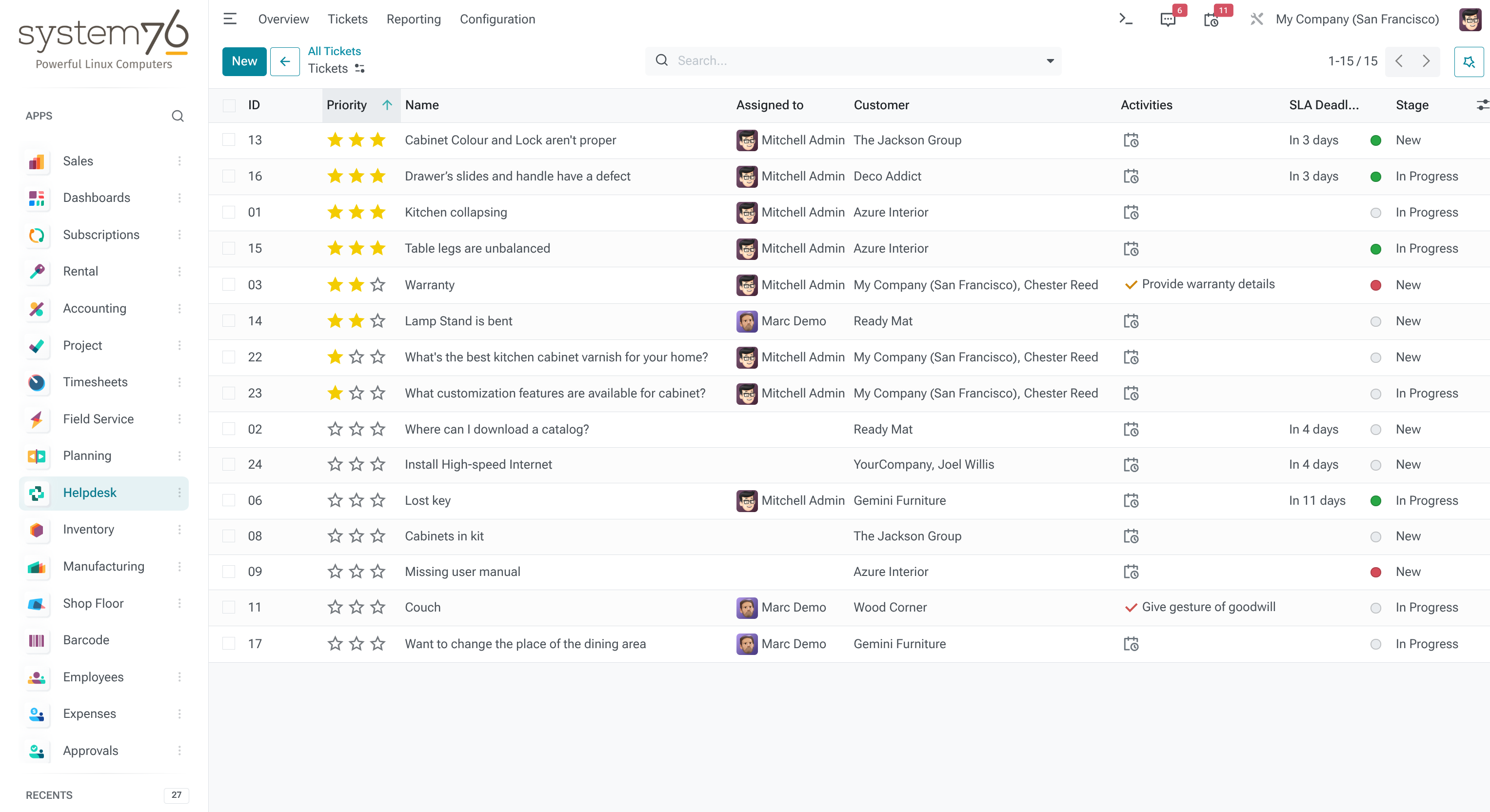Open the Reporting menu

414,19
